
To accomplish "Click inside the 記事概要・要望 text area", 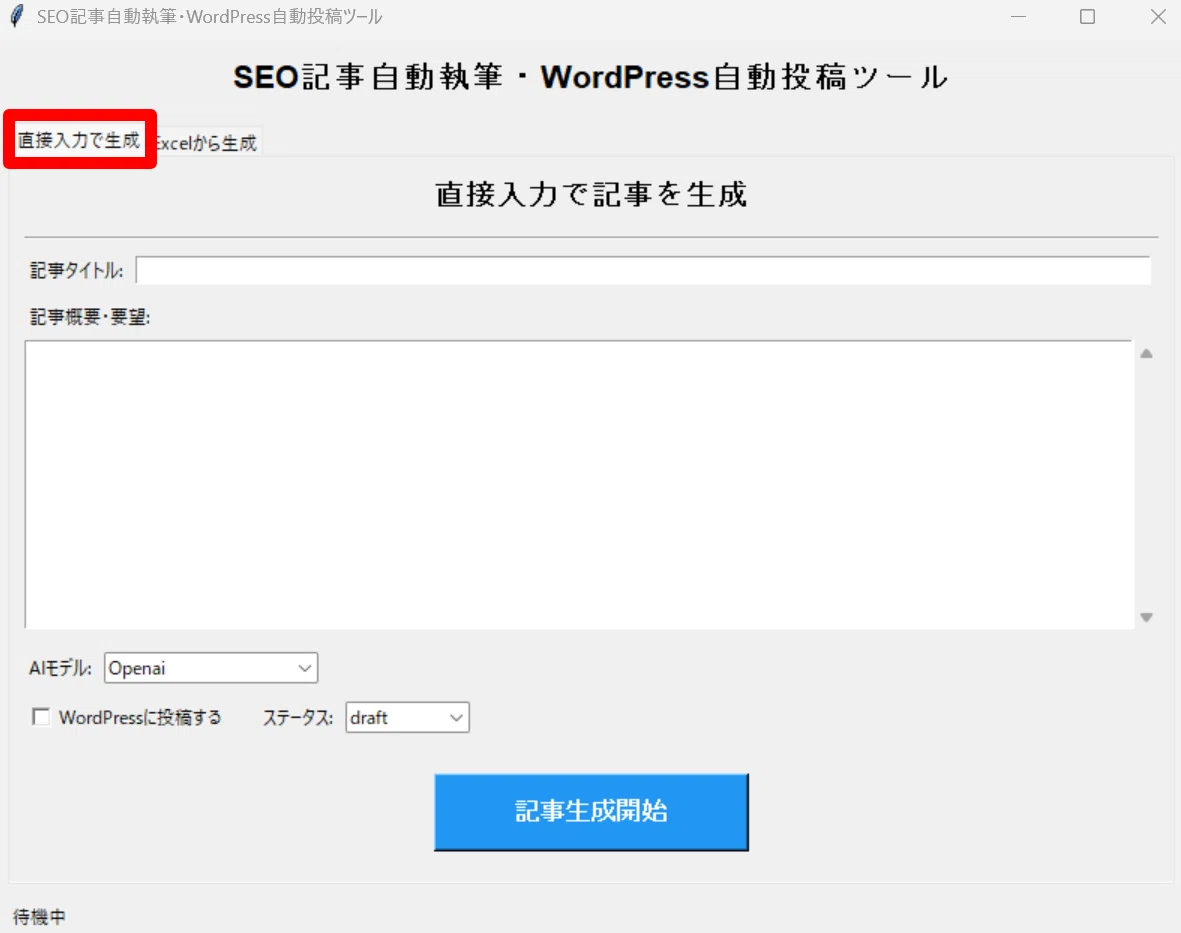I will point(579,484).
